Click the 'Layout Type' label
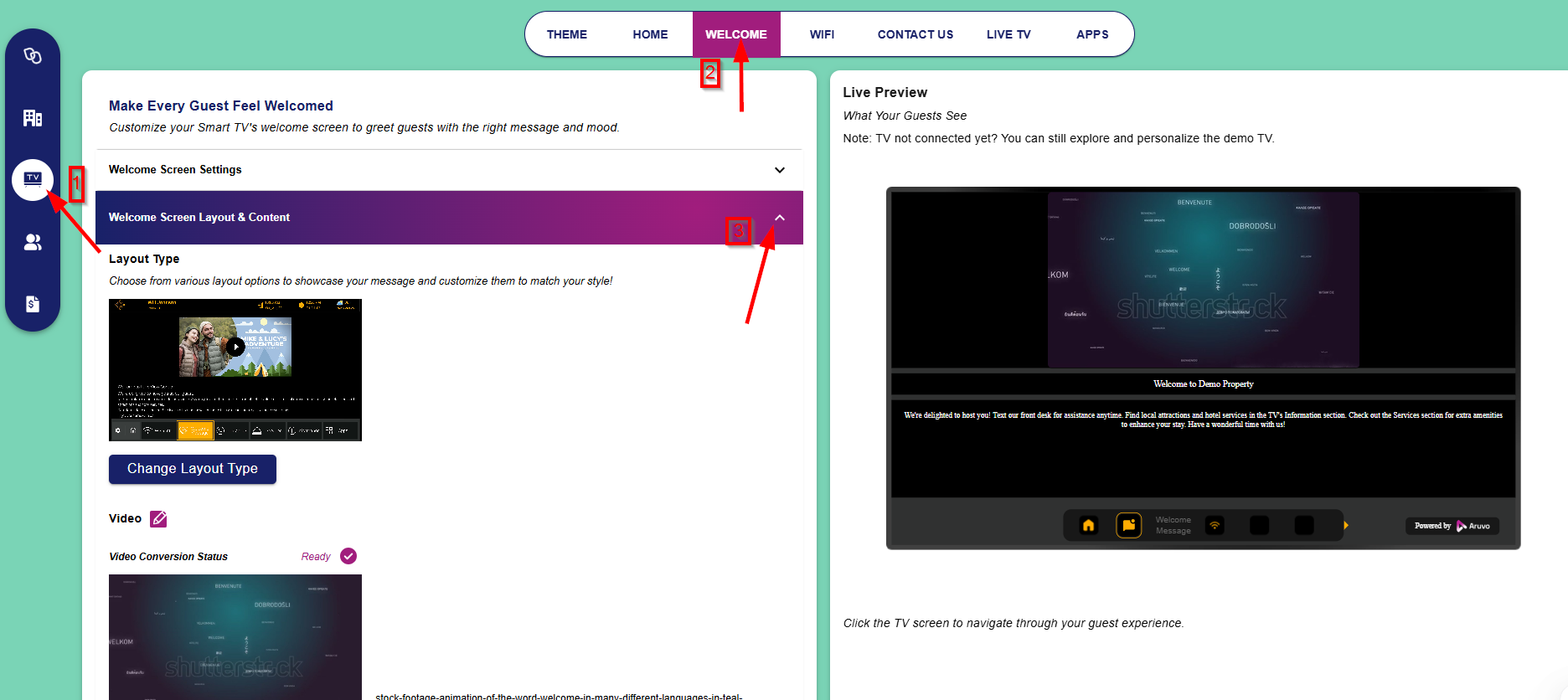The image size is (1568, 700). click(x=144, y=260)
